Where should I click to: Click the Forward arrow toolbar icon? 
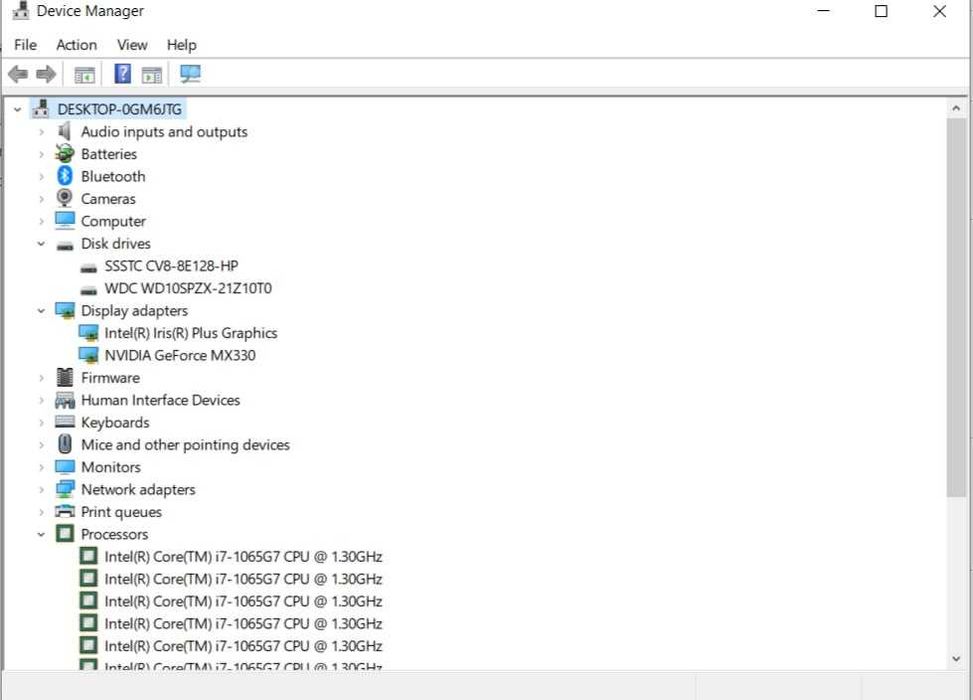click(x=46, y=74)
